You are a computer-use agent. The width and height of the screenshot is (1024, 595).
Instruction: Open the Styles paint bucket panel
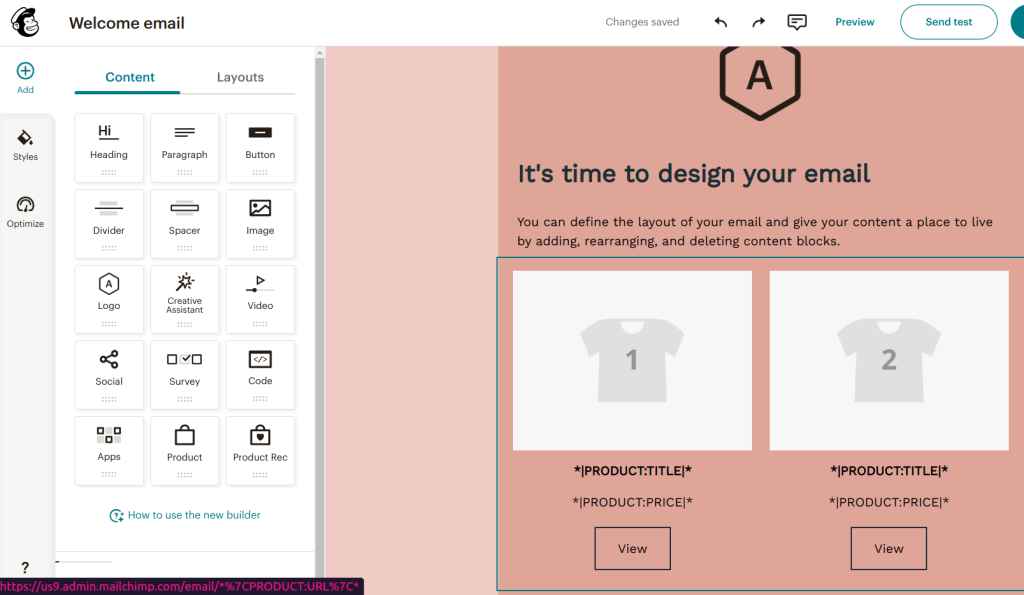[25, 145]
